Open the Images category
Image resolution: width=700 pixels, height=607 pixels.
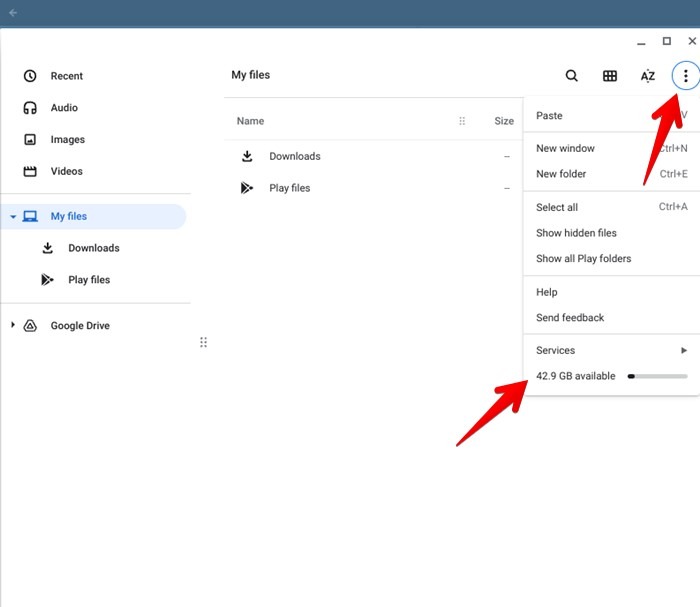tap(67, 140)
